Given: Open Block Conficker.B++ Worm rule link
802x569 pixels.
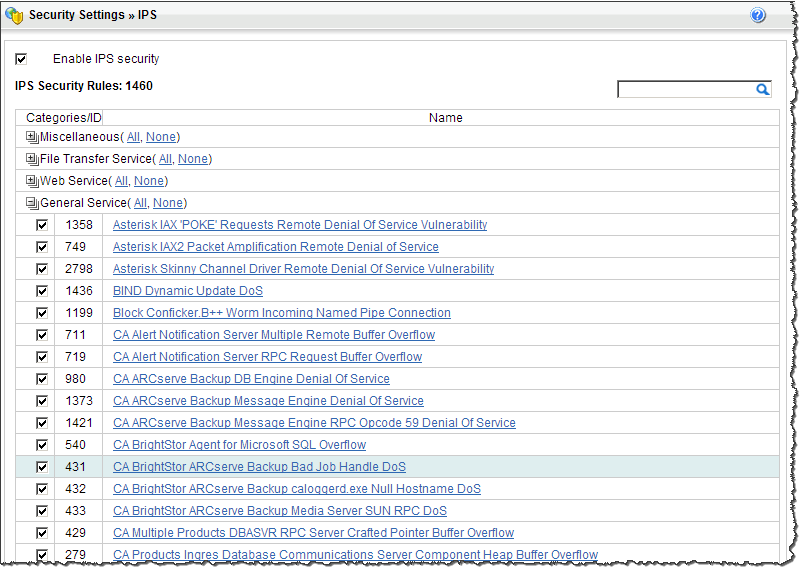Looking at the screenshot, I should [281, 313].
